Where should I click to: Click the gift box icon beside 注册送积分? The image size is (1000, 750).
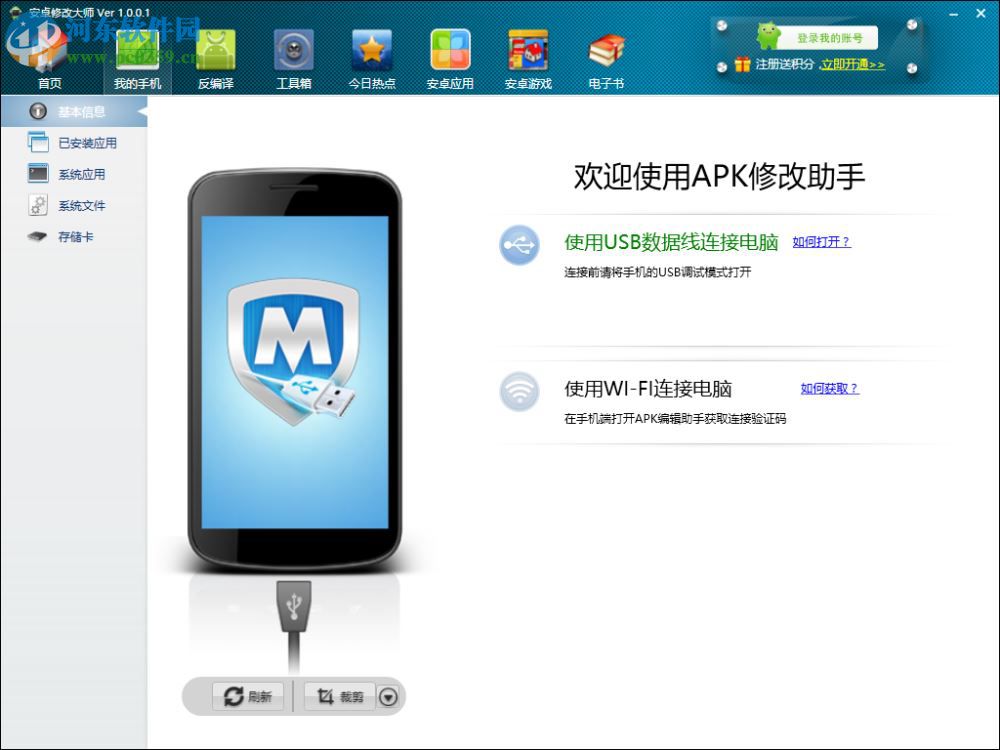point(742,64)
